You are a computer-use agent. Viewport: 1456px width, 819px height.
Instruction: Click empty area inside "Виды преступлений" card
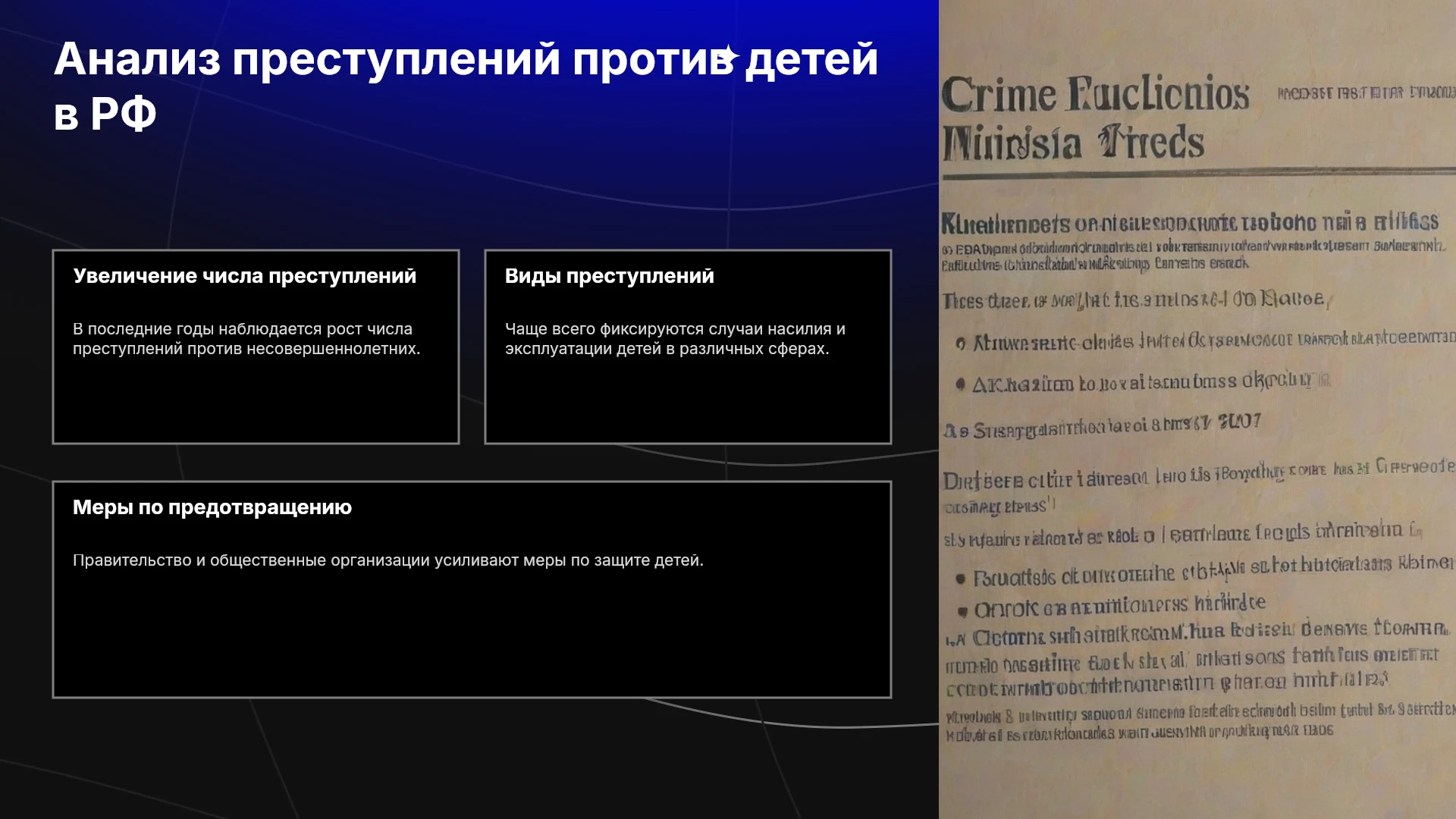tap(688, 402)
